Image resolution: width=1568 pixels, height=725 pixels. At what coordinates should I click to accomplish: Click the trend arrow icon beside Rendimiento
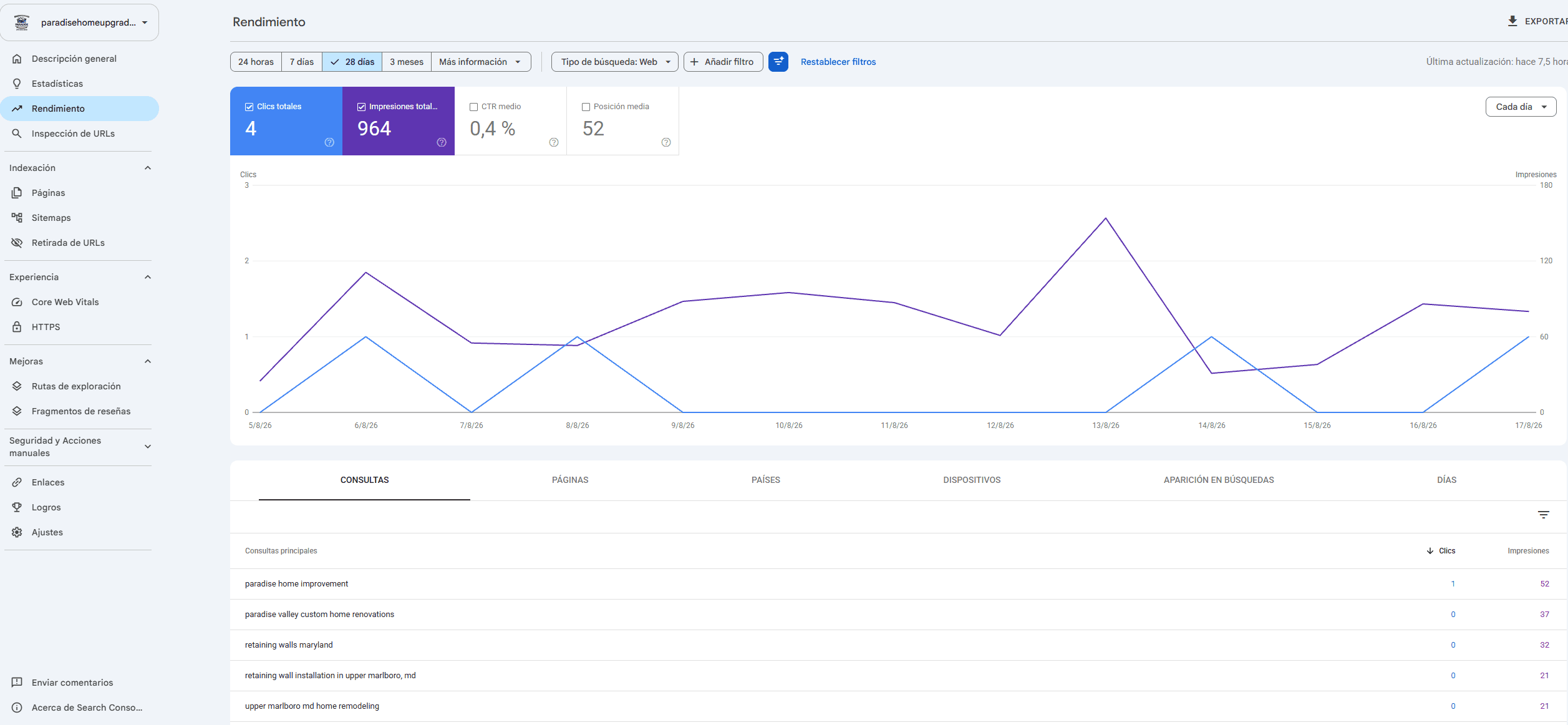(x=17, y=109)
